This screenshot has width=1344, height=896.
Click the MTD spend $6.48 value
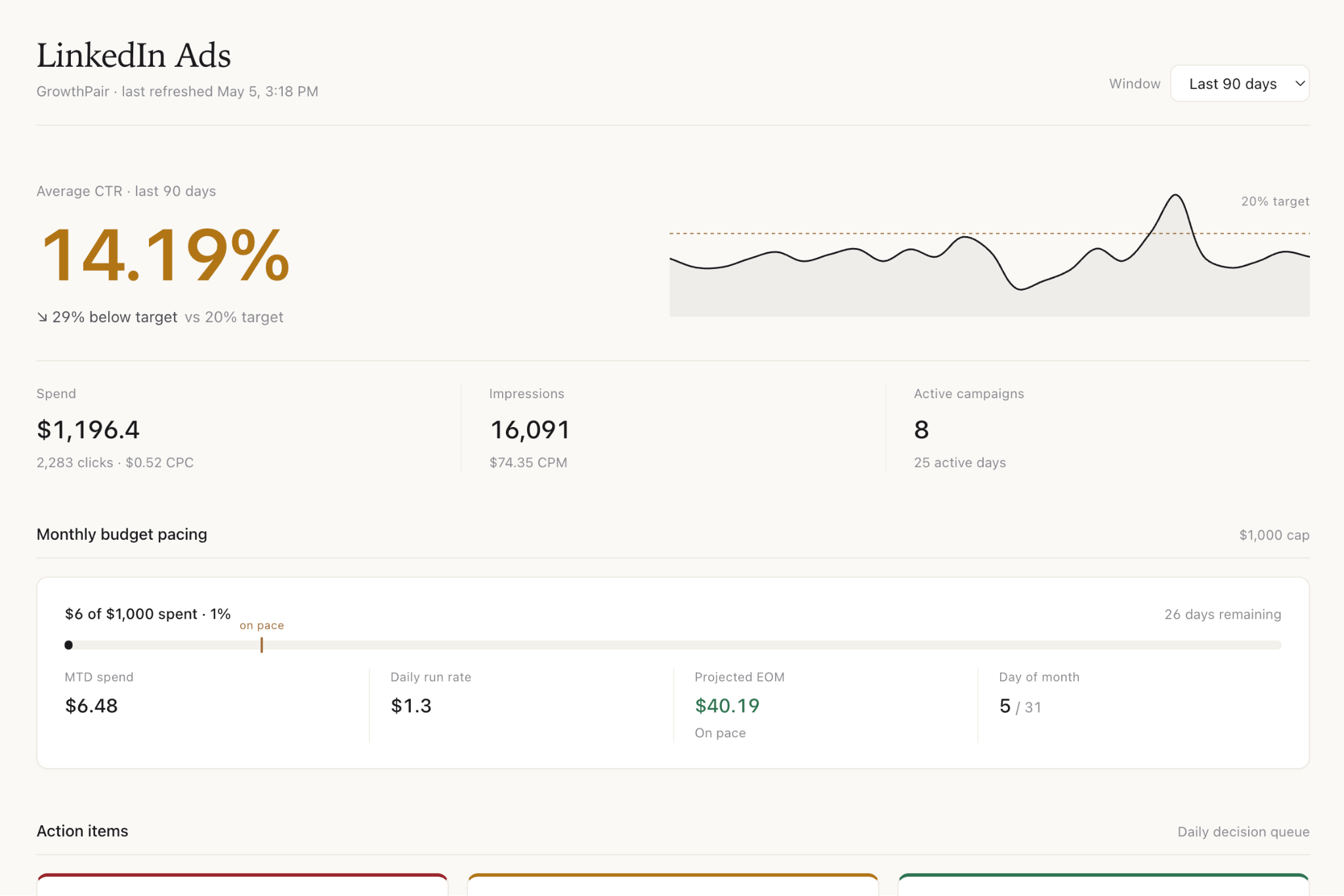[91, 706]
